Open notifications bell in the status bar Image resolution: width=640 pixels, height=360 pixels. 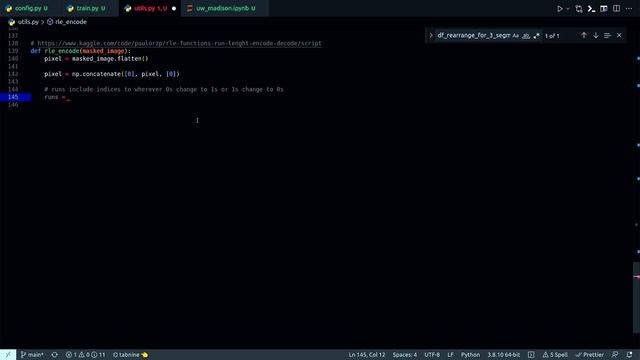tap(629, 355)
